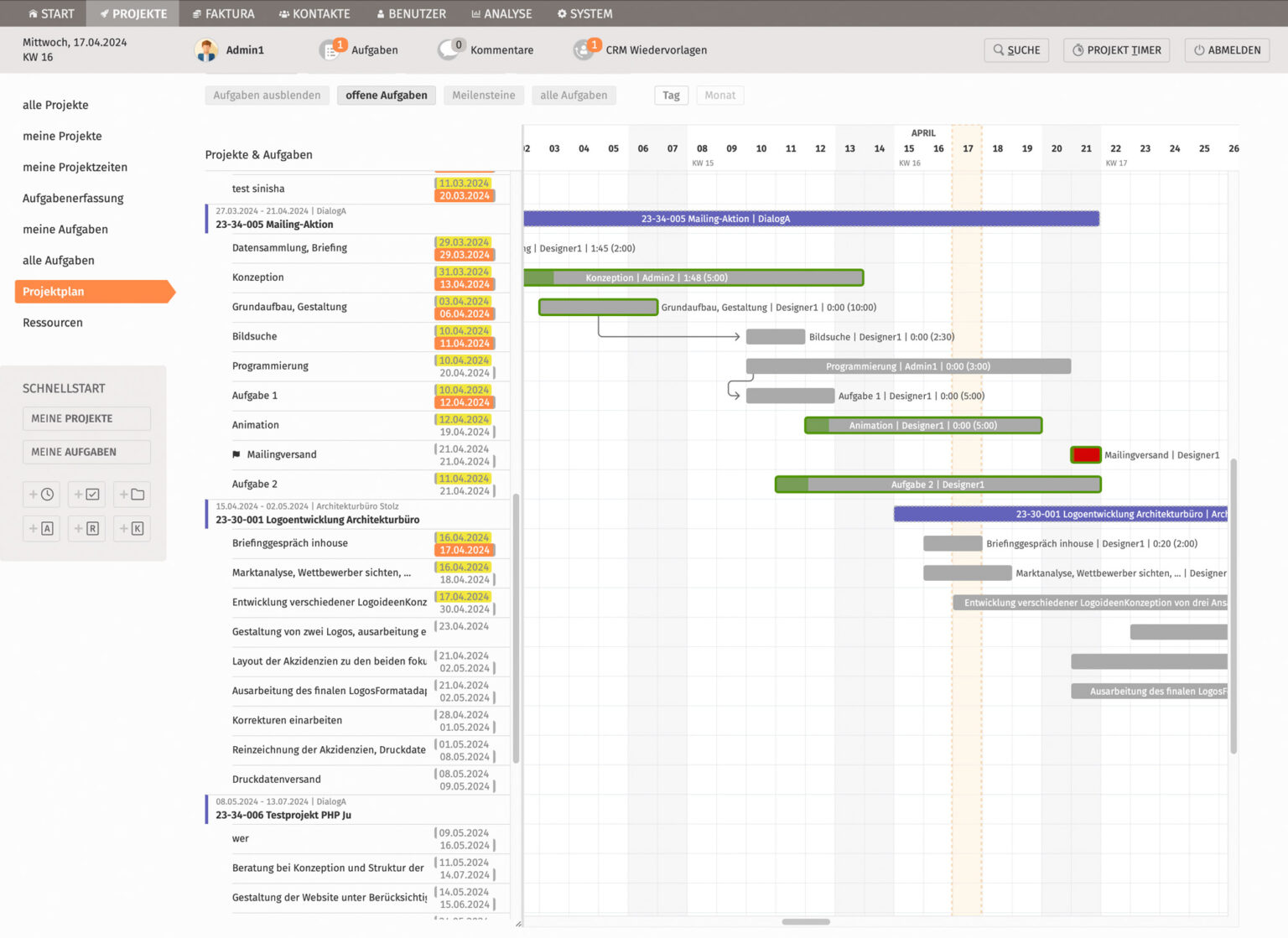1288x938 pixels.
Task: Open the new time entry quick-start icon
Action: click(x=41, y=494)
